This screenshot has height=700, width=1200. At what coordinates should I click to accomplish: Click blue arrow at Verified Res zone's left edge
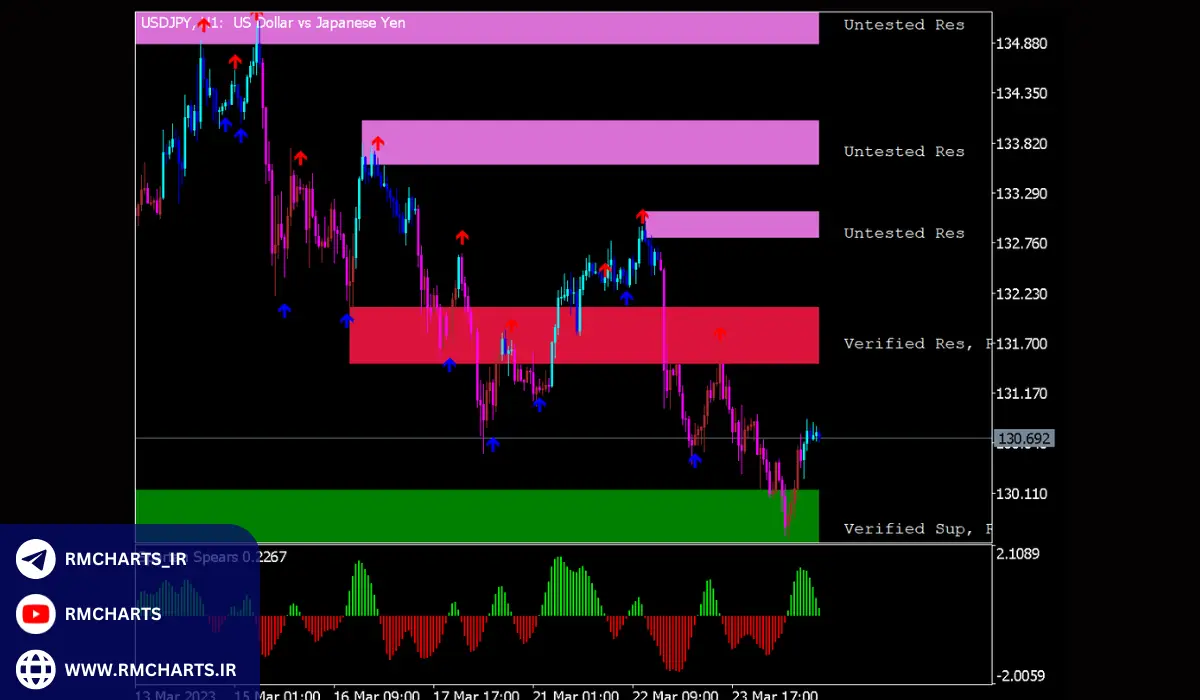[347, 320]
